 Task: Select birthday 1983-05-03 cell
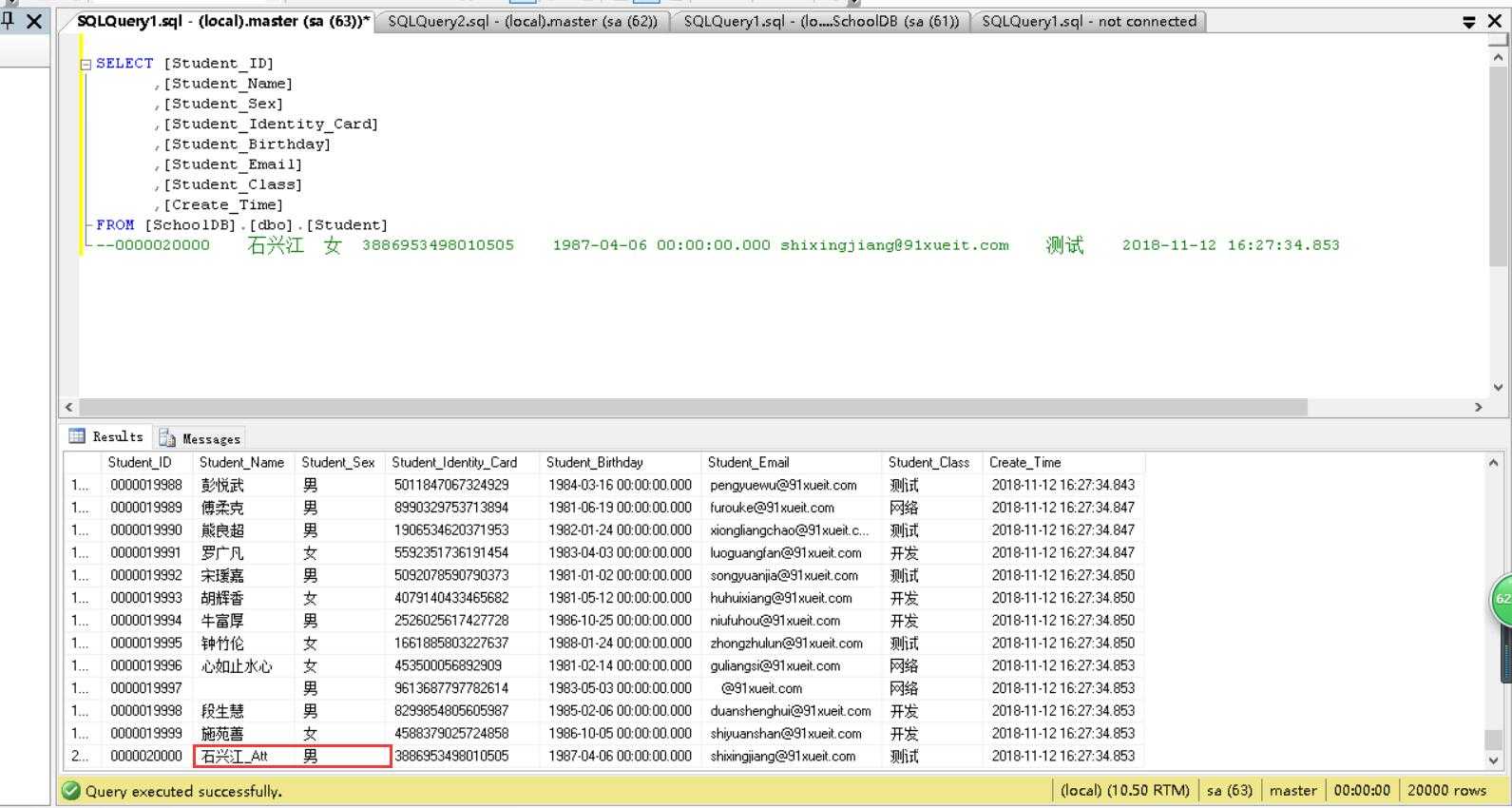[x=620, y=688]
